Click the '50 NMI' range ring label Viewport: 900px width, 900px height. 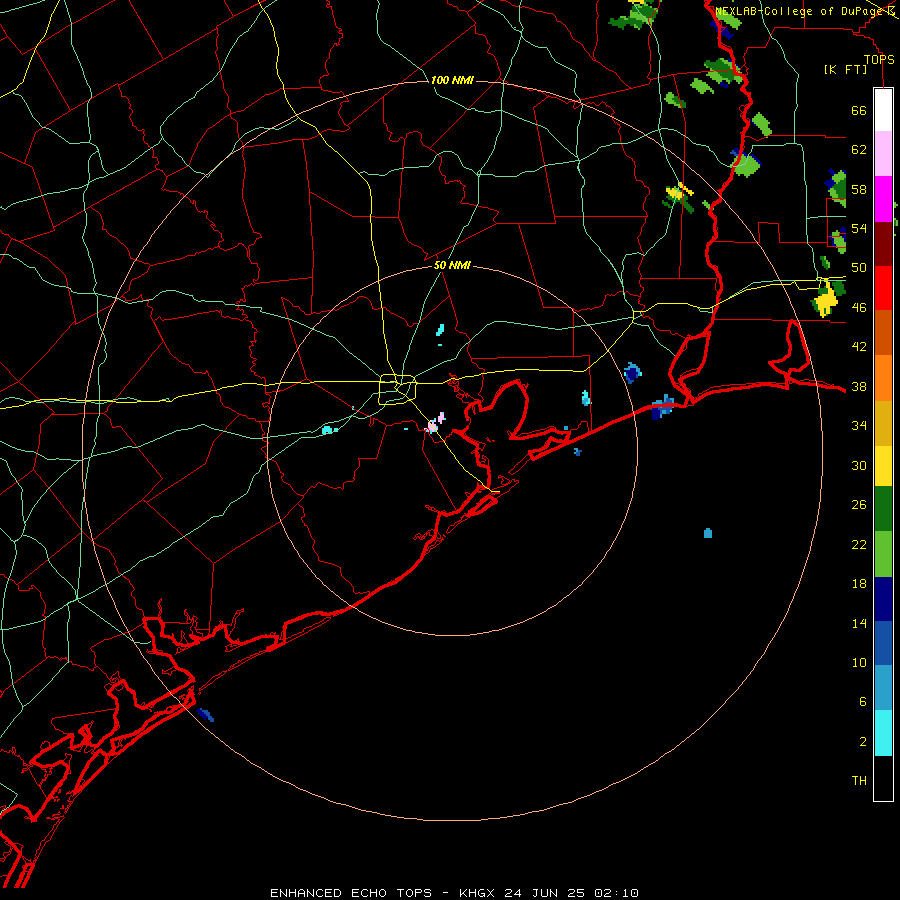point(452,265)
